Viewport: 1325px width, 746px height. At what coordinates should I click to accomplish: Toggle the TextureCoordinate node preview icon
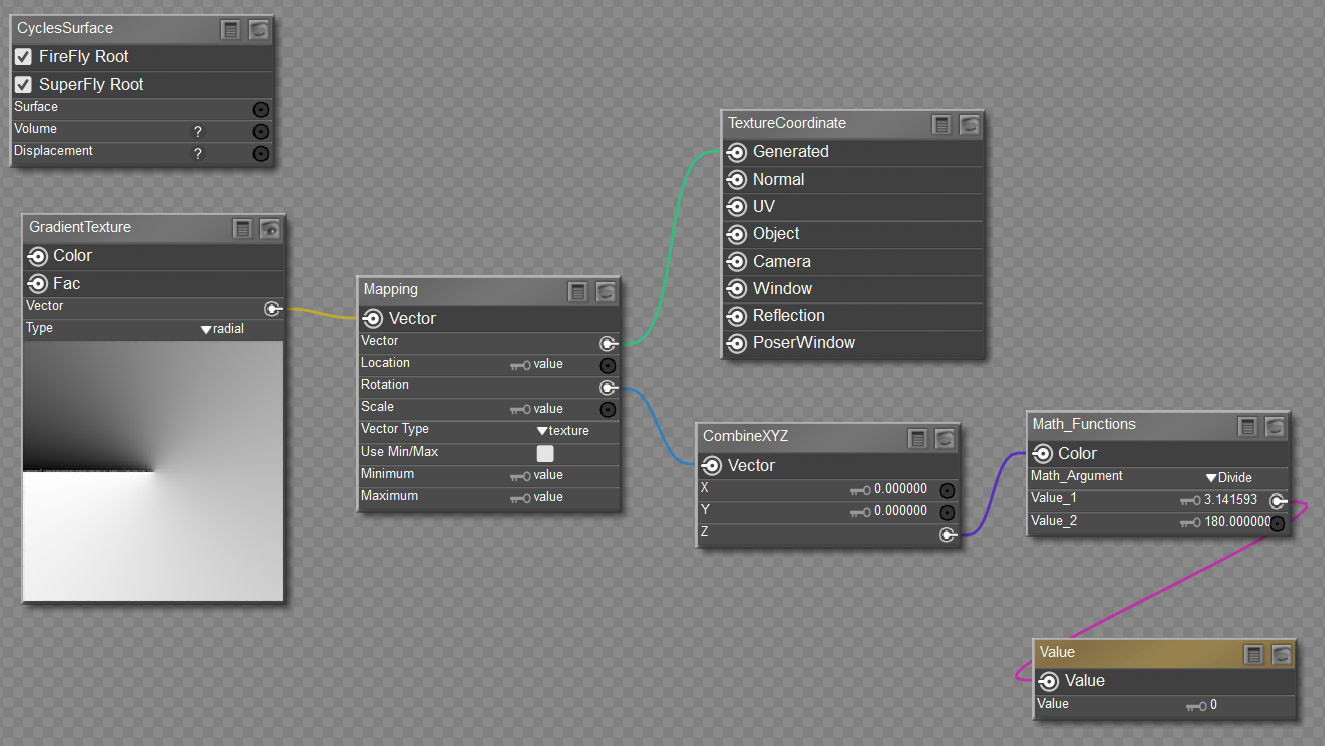969,124
